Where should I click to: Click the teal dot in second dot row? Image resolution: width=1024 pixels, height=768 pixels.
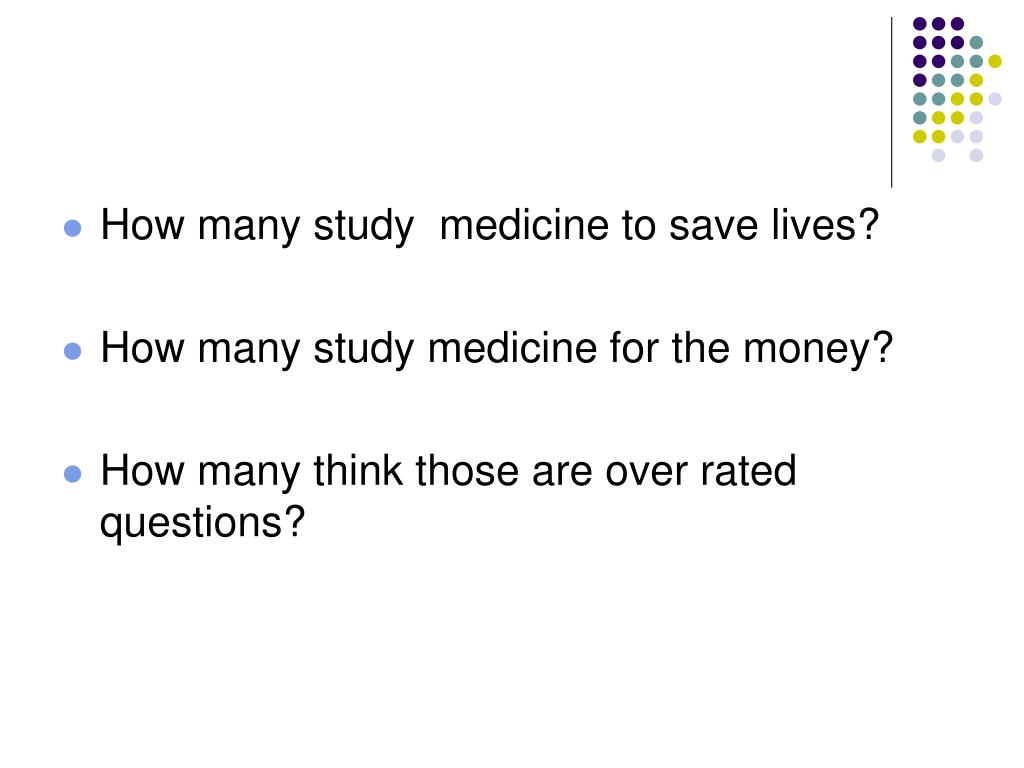(976, 42)
